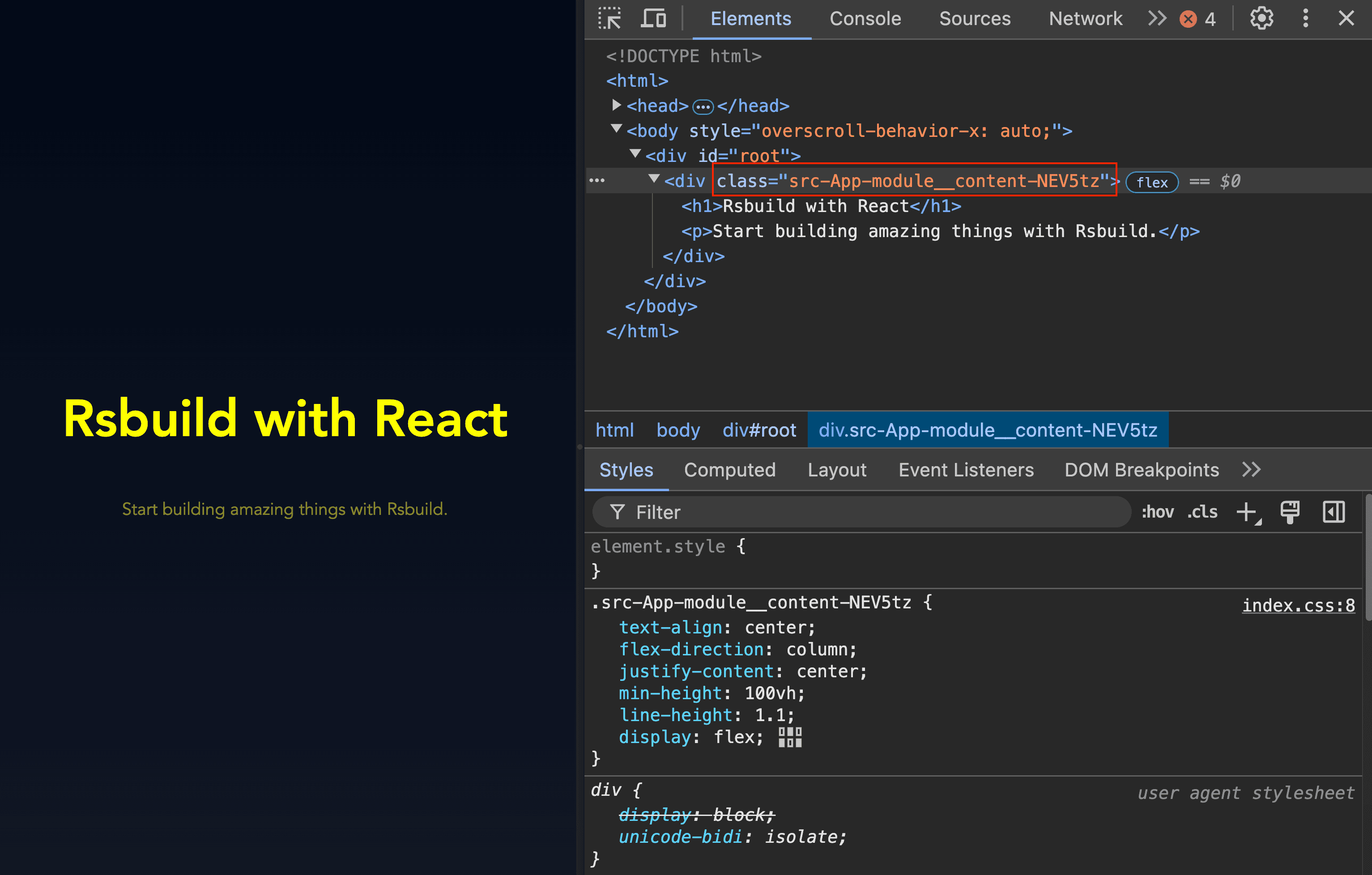Select div#root in the breadcrumb bar
1372x875 pixels.
pyautogui.click(x=759, y=430)
